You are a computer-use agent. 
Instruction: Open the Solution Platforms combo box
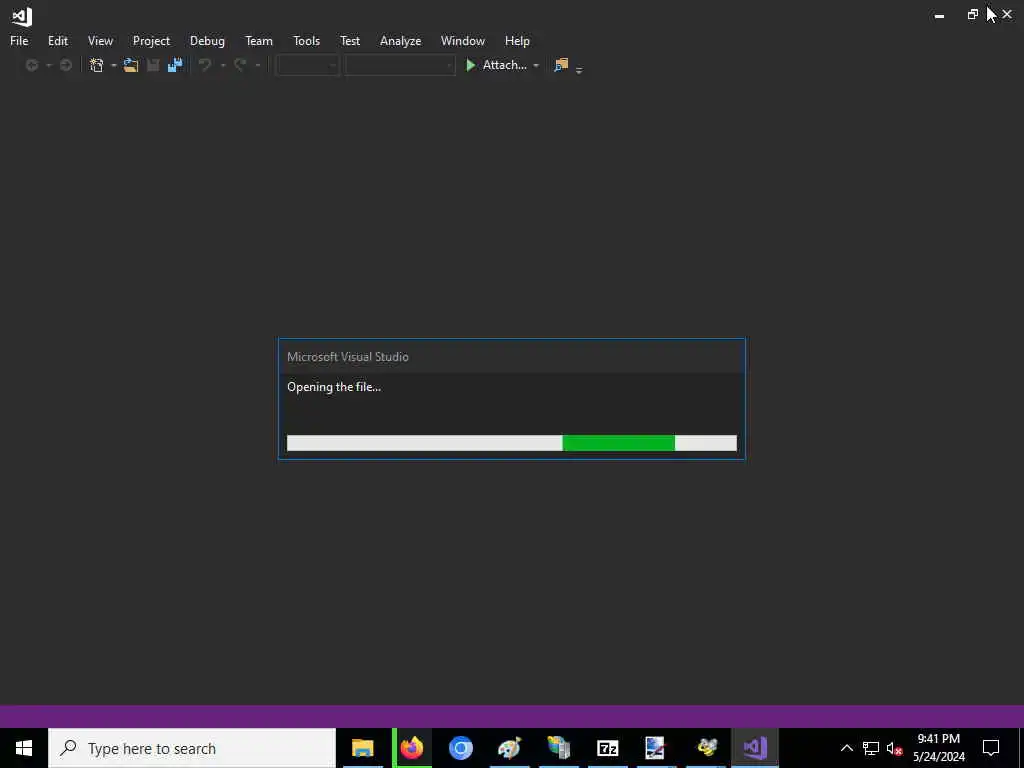coord(400,65)
